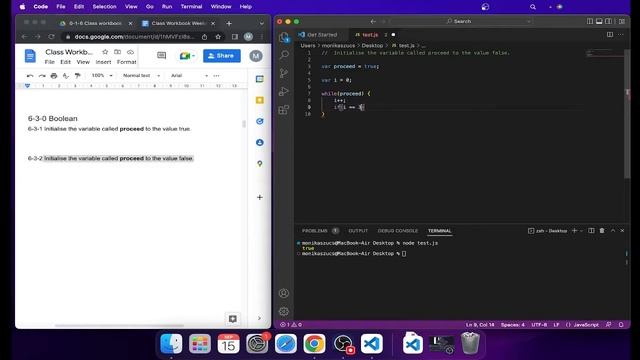Open Google Keep side panel
640x360 pixels.
click(x=260, y=100)
